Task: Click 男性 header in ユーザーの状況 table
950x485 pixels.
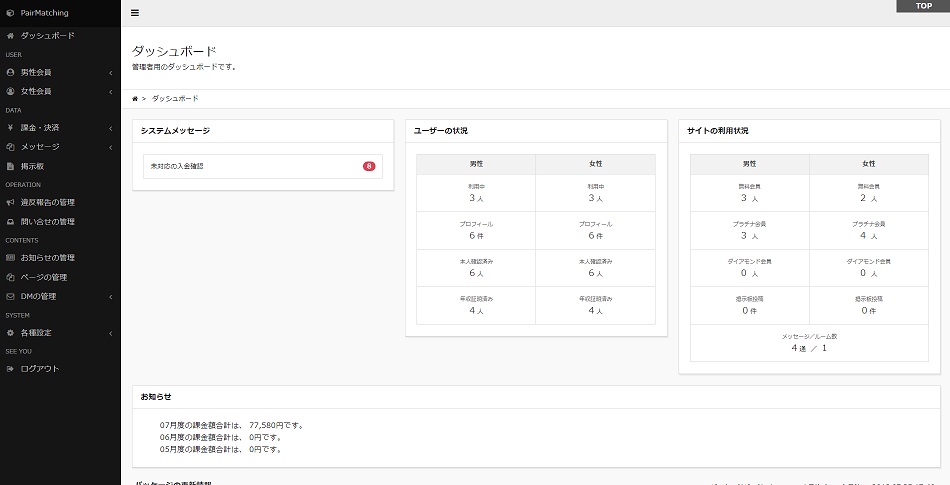Action: point(476,164)
